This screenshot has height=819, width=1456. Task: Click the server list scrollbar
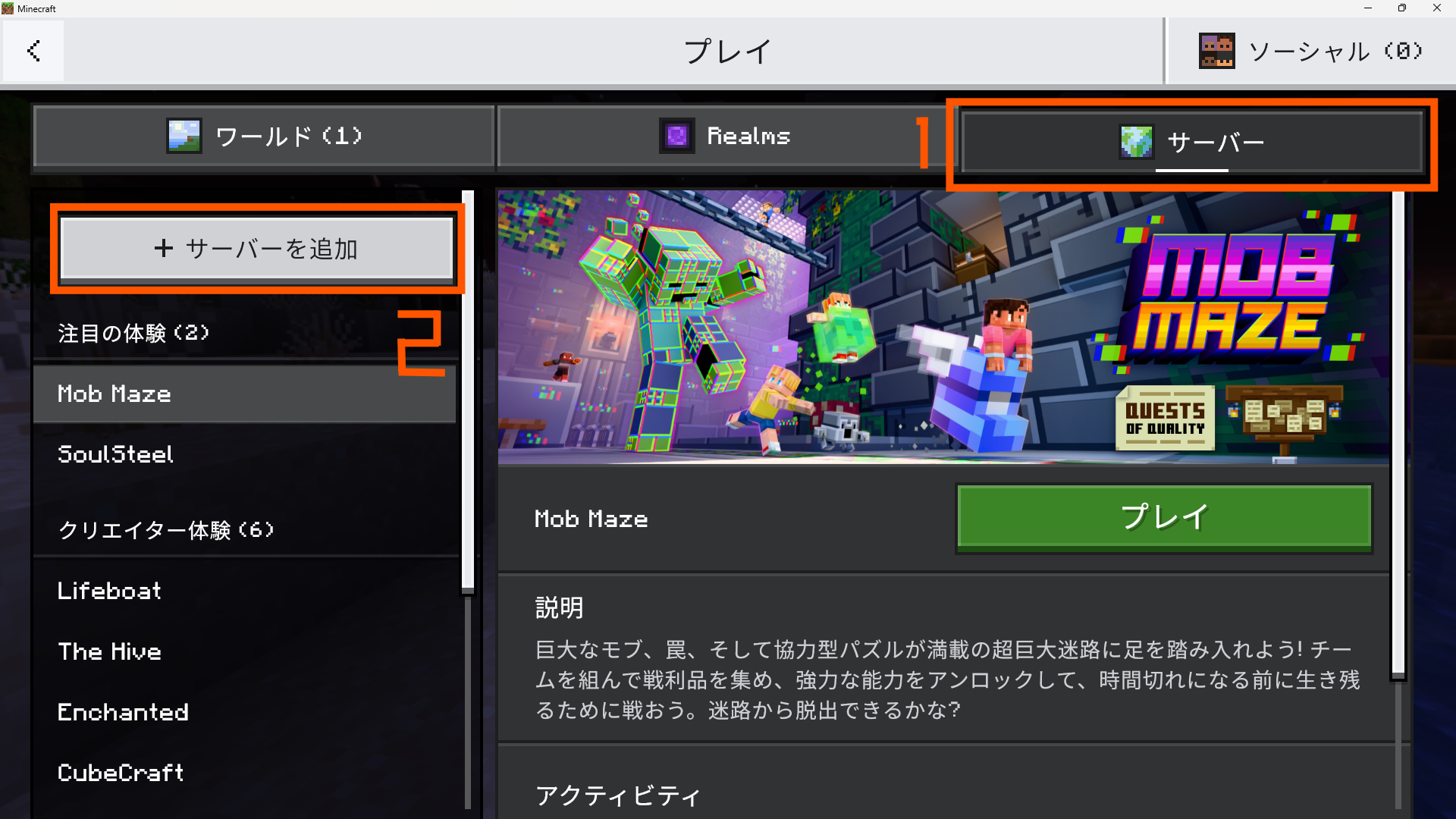[468, 391]
